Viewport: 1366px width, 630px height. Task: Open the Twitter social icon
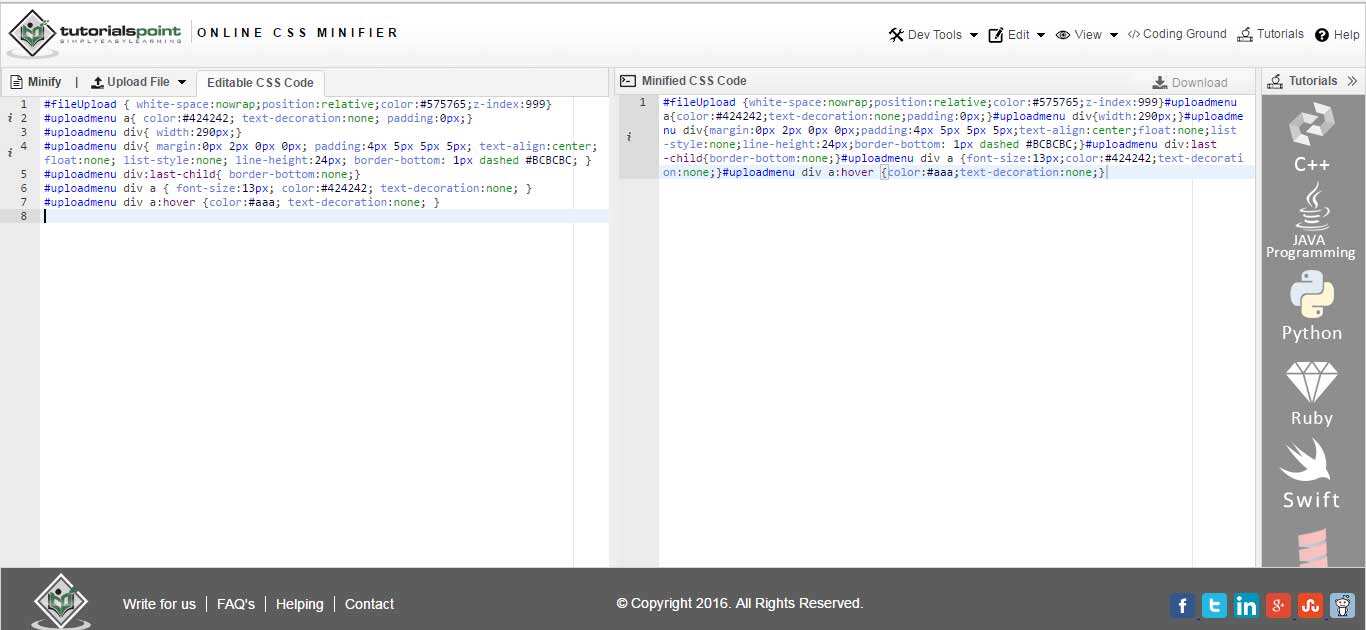pos(1214,605)
